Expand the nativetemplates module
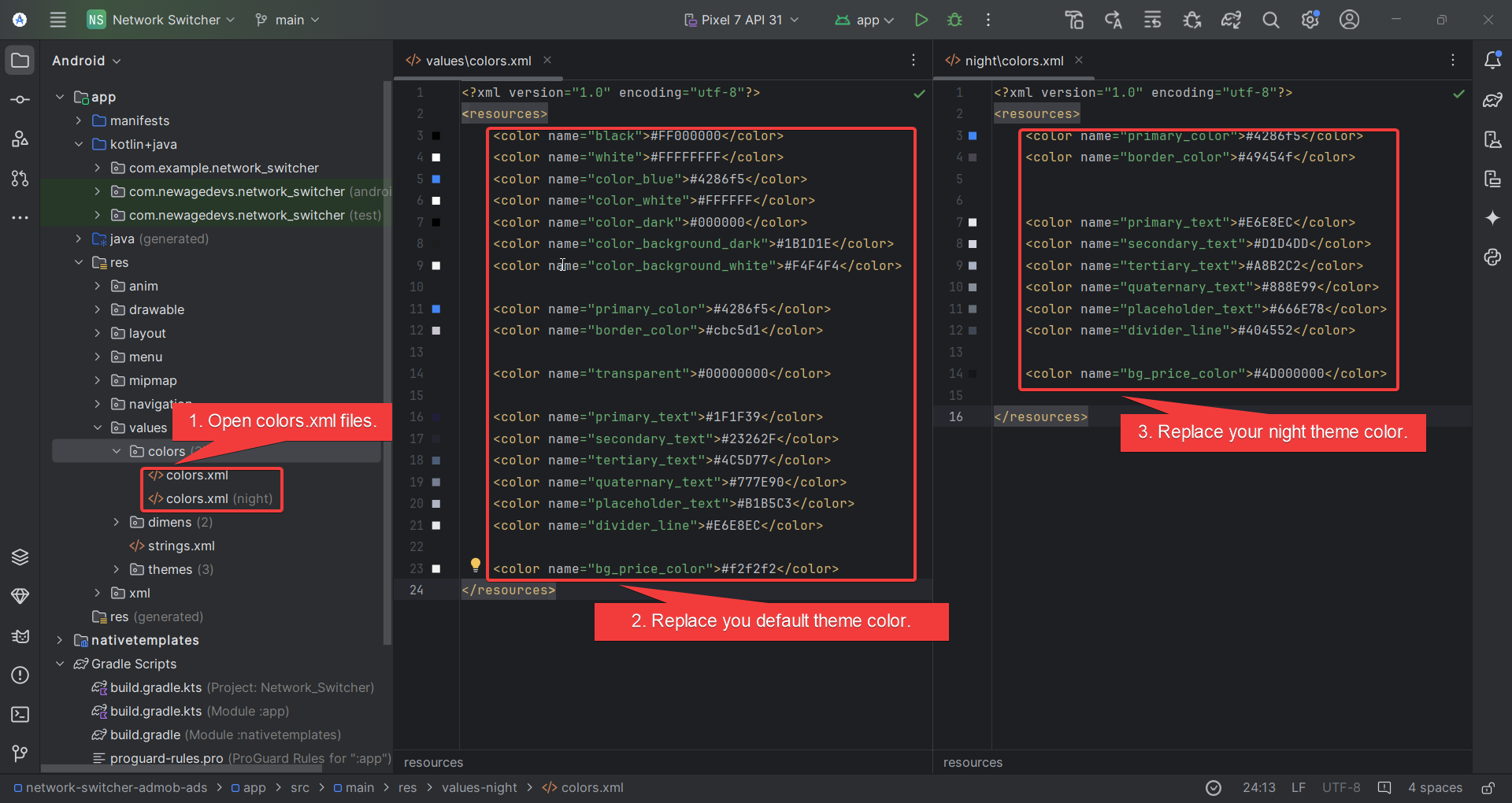1512x803 pixels. pyautogui.click(x=60, y=640)
